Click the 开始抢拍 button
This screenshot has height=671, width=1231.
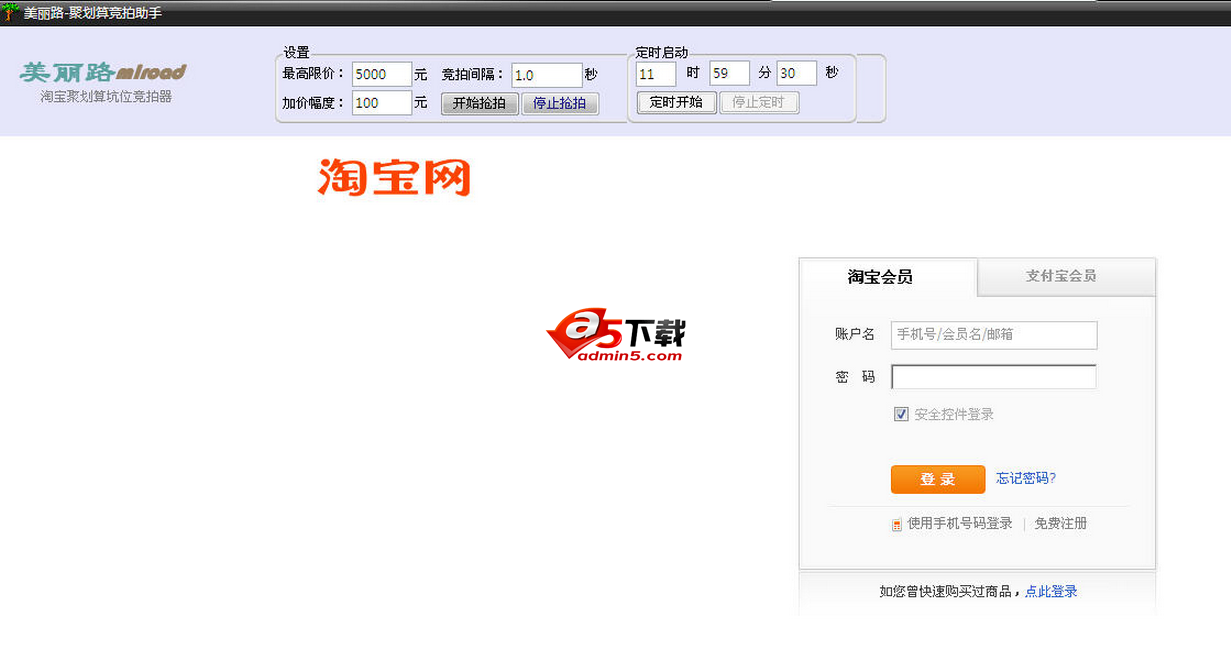(480, 103)
